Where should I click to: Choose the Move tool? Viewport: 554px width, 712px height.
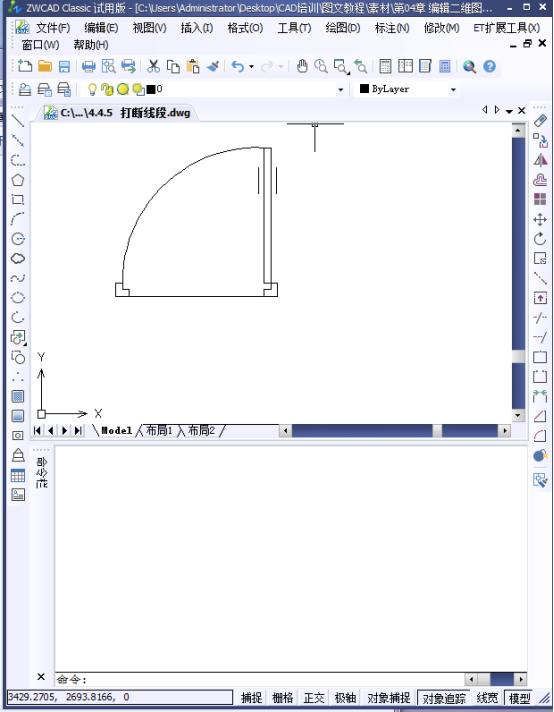click(x=540, y=220)
